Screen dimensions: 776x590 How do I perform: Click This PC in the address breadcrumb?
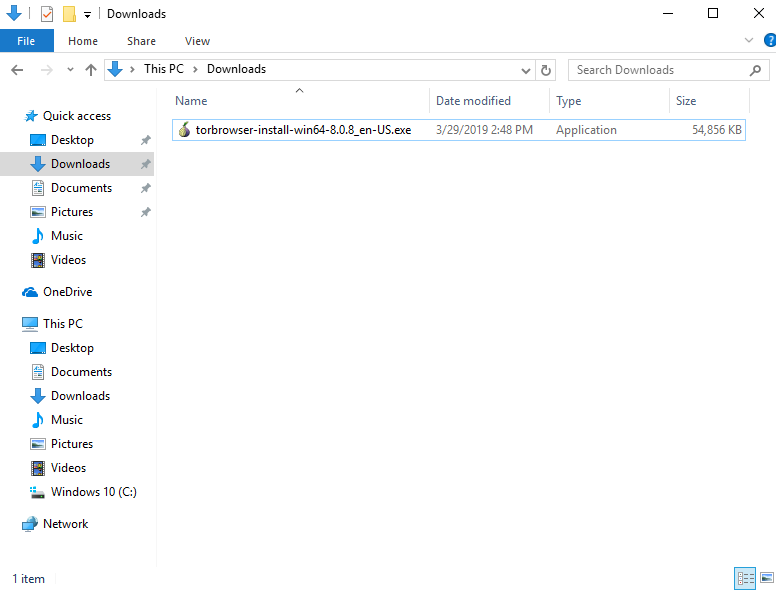pos(163,69)
